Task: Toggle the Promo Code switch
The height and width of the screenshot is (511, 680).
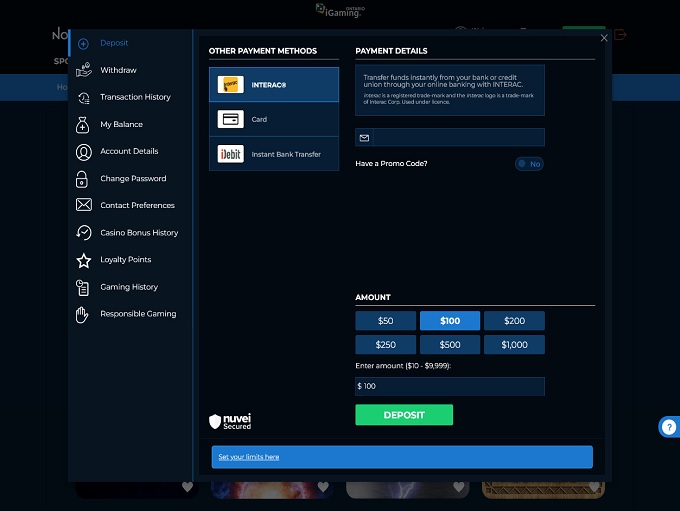Action: point(529,164)
